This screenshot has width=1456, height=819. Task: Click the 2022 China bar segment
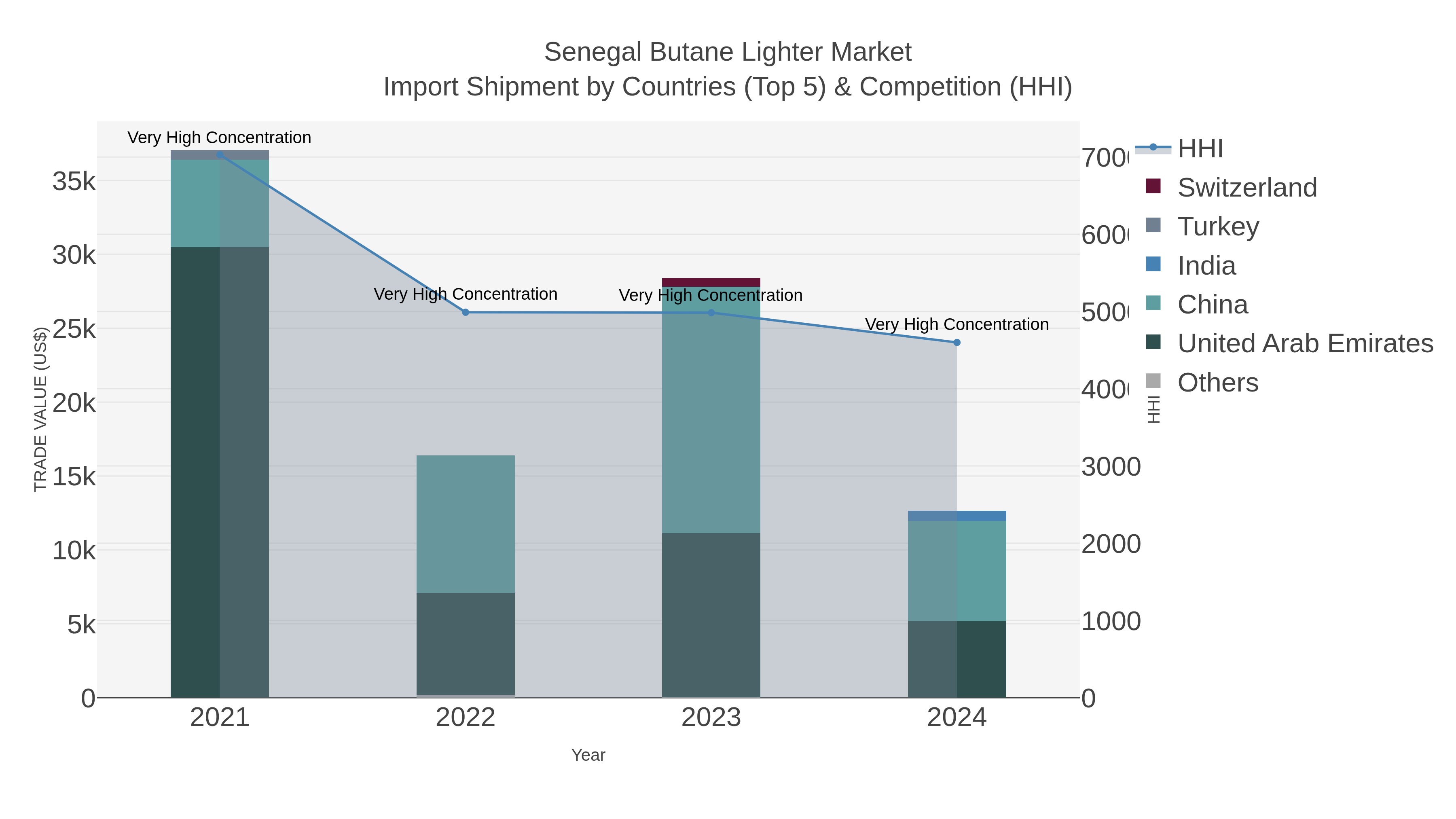466,525
